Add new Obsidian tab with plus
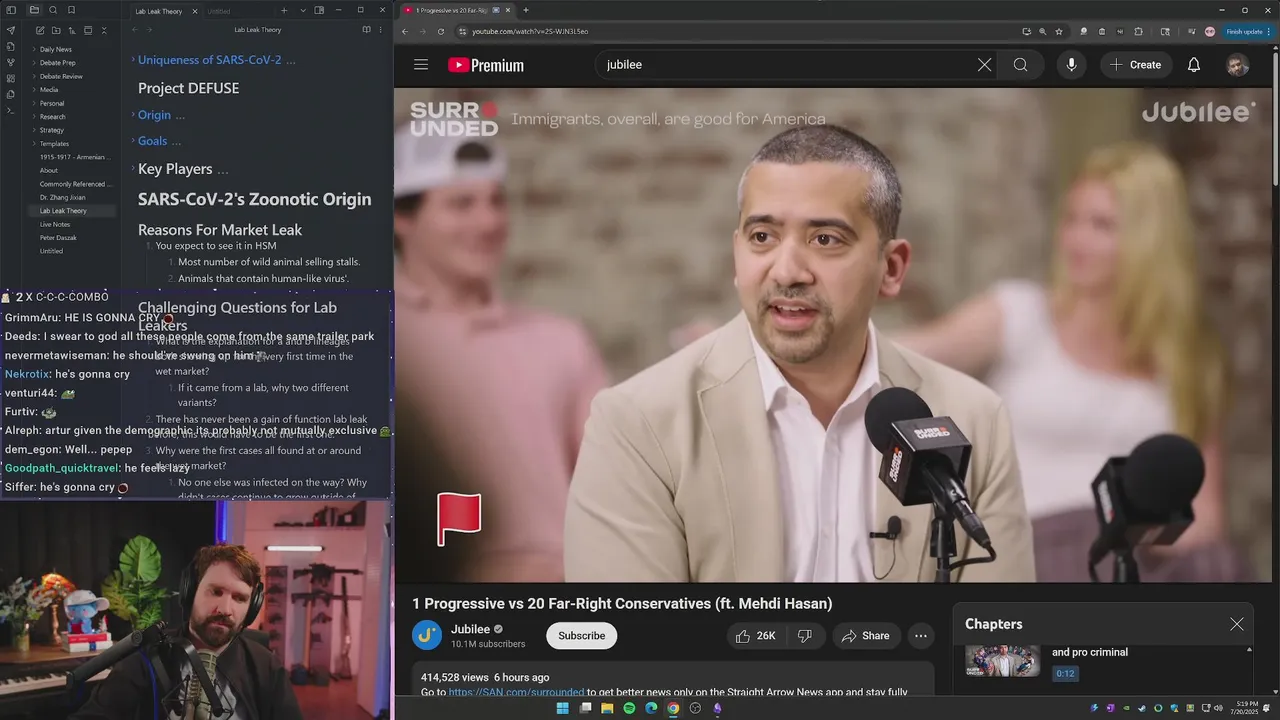The image size is (1280, 720). point(284,10)
